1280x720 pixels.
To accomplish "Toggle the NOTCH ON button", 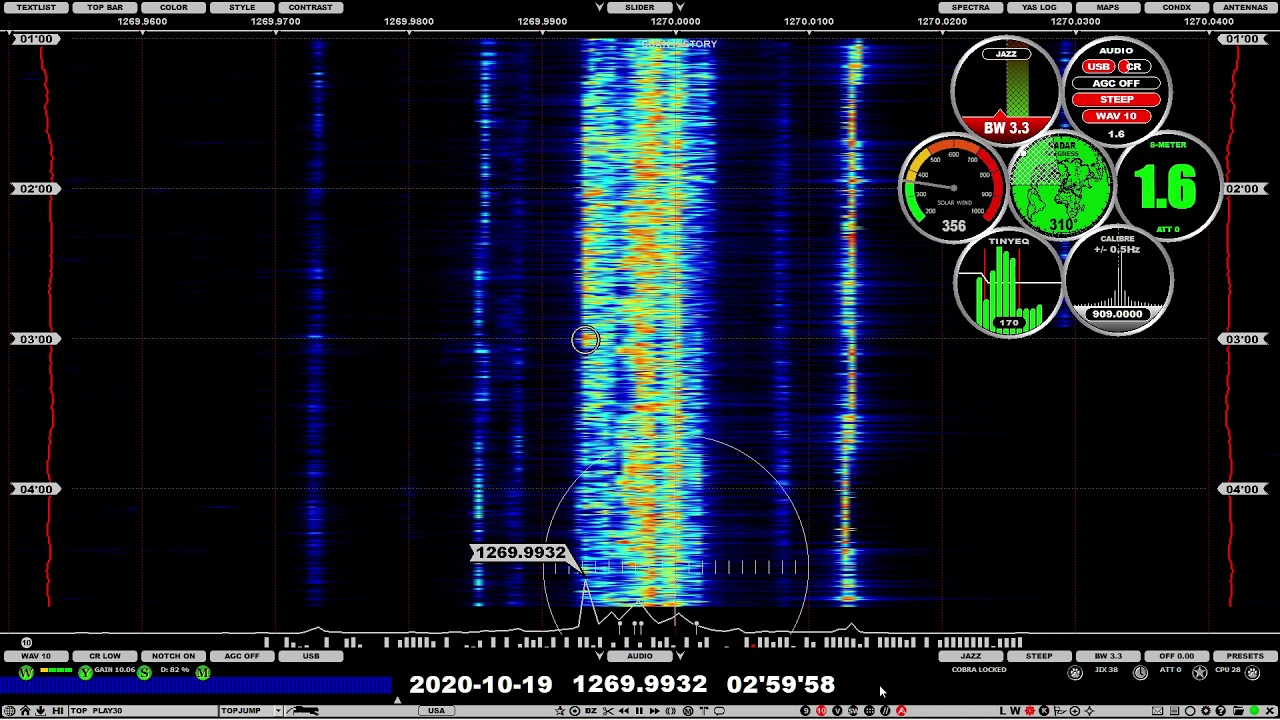I will (x=173, y=656).
